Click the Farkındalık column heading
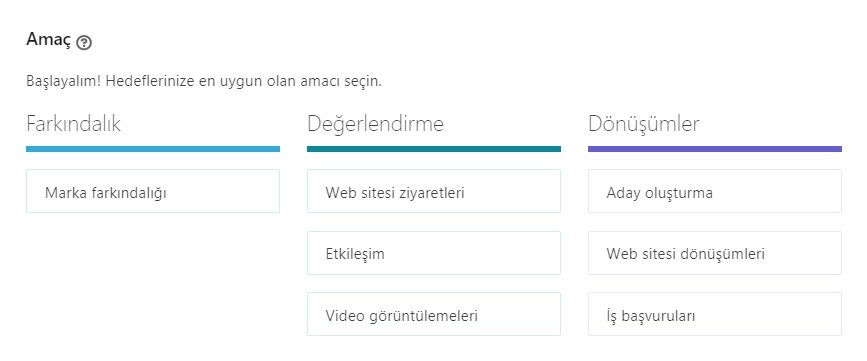This screenshot has width=867, height=361. pyautogui.click(x=73, y=124)
